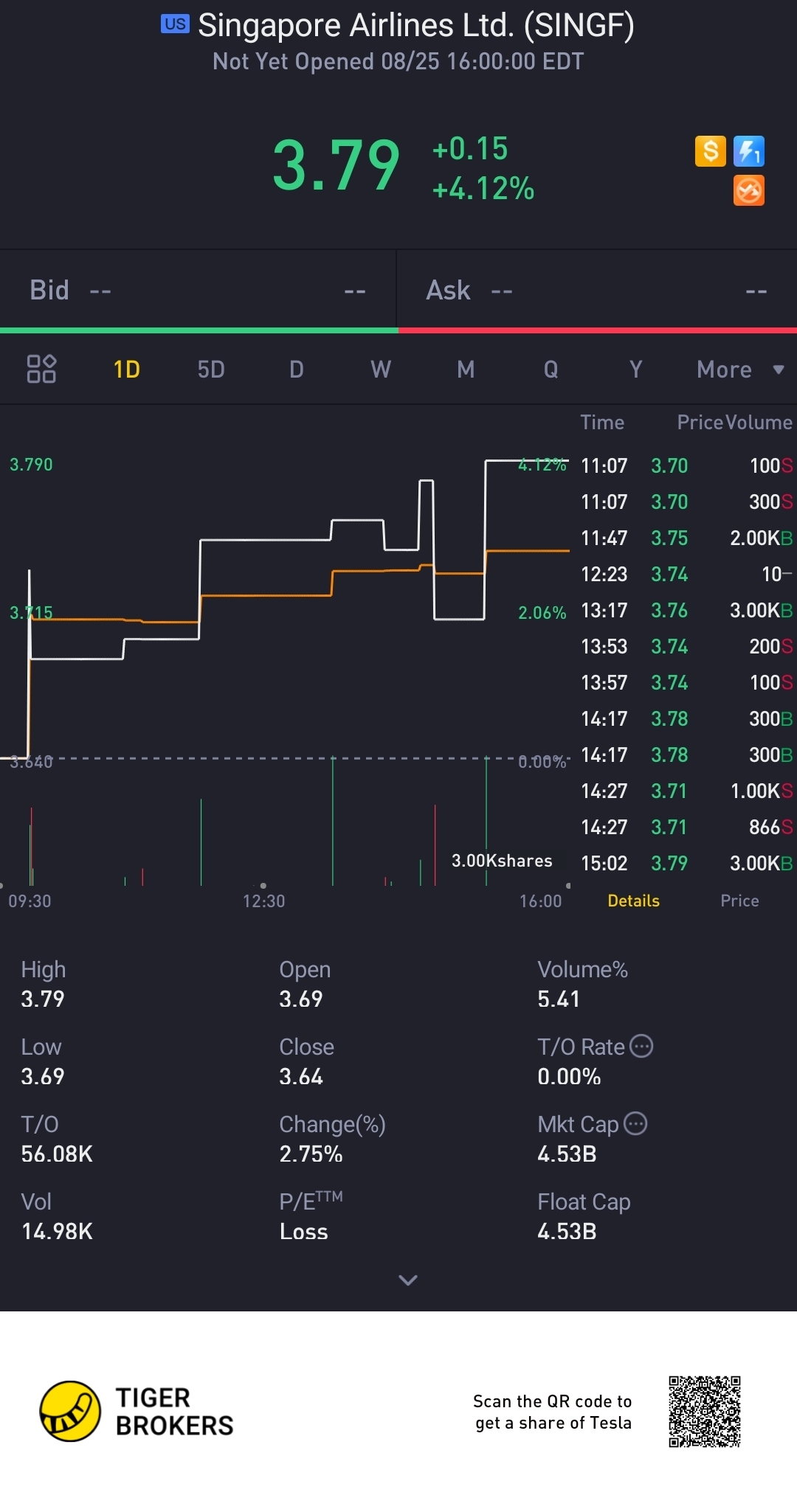Tap the +0.15 price change value
The width and height of the screenshot is (797, 1512).
pos(470,149)
